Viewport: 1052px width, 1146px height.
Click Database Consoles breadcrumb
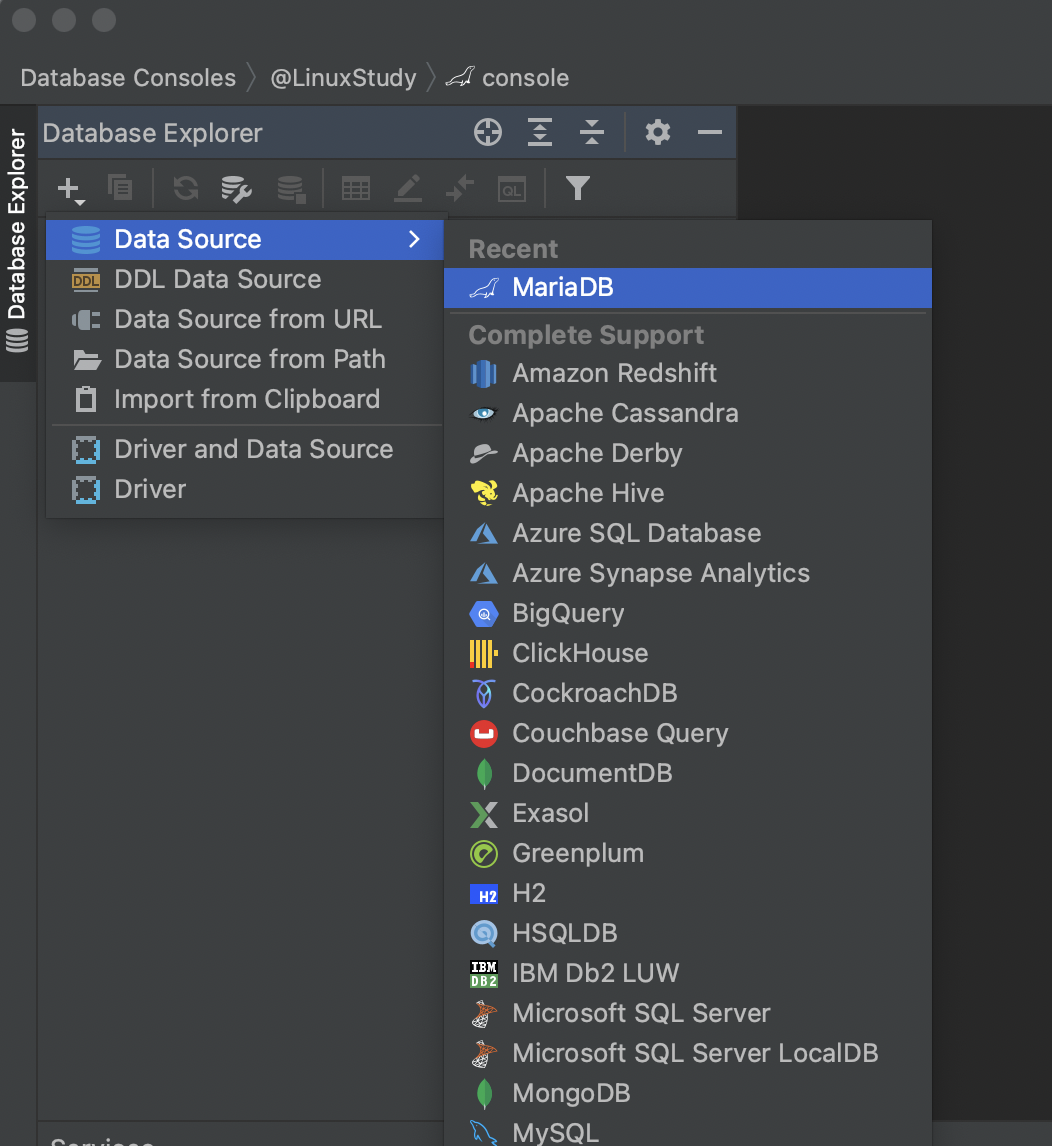pos(128,77)
